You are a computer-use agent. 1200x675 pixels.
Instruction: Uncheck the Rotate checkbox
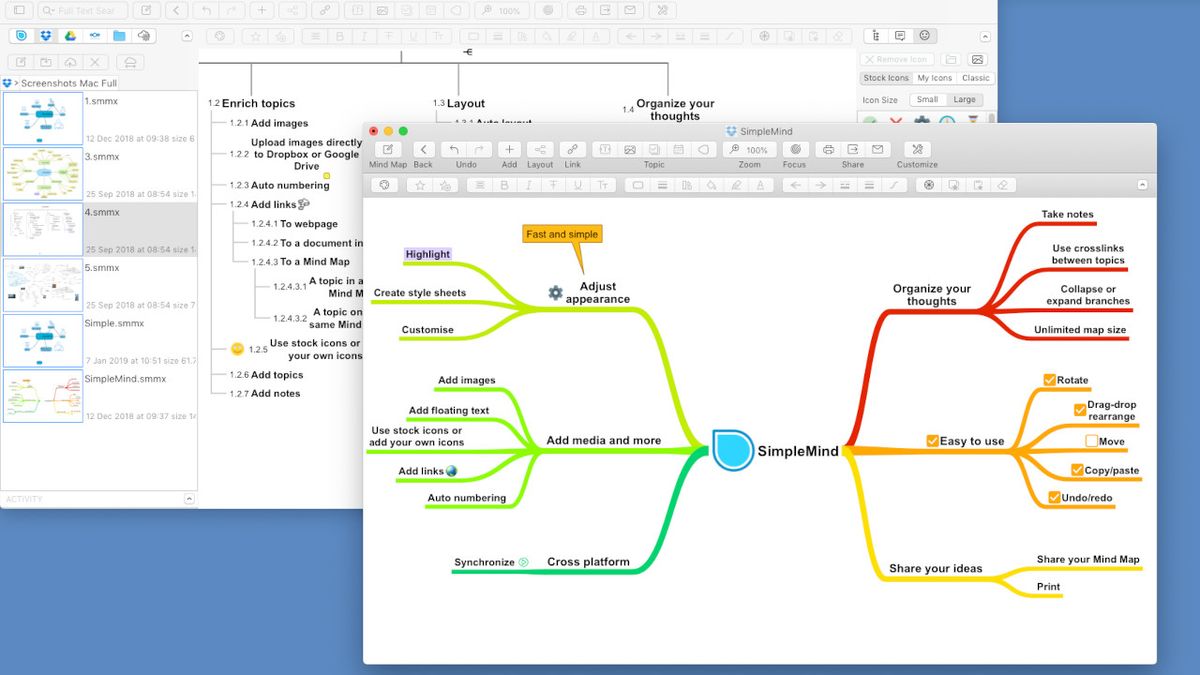coord(1049,380)
